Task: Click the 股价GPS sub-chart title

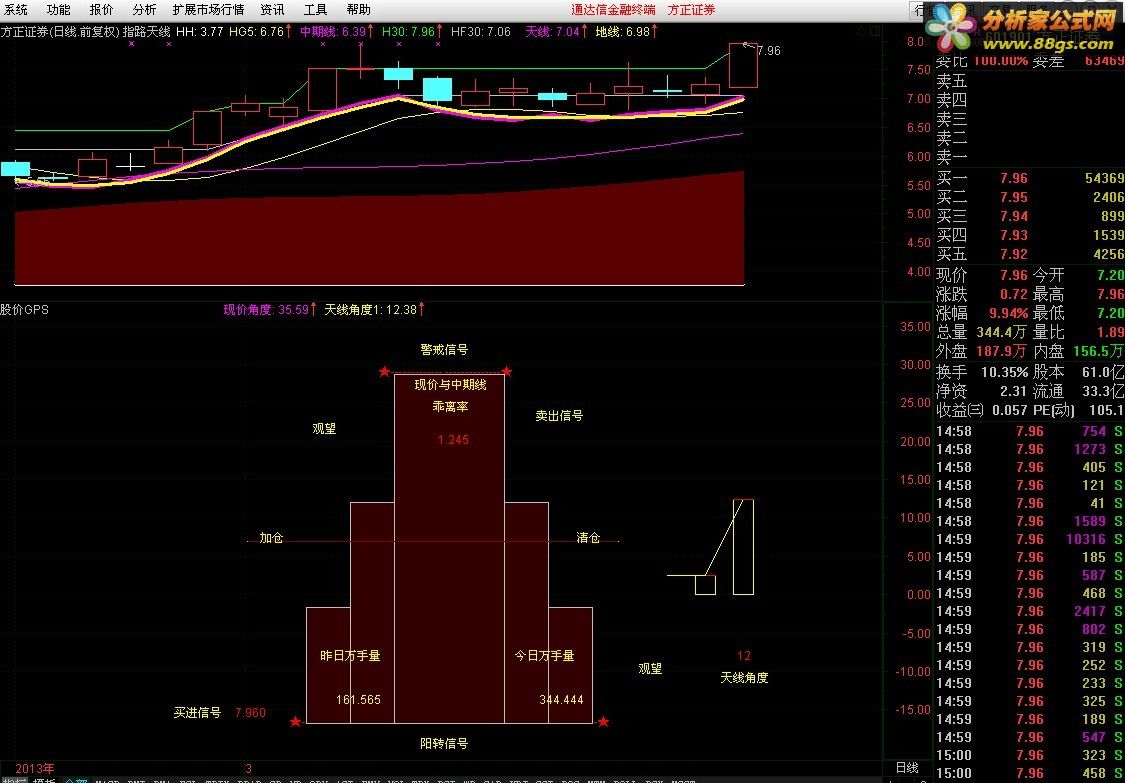Action: [x=24, y=309]
